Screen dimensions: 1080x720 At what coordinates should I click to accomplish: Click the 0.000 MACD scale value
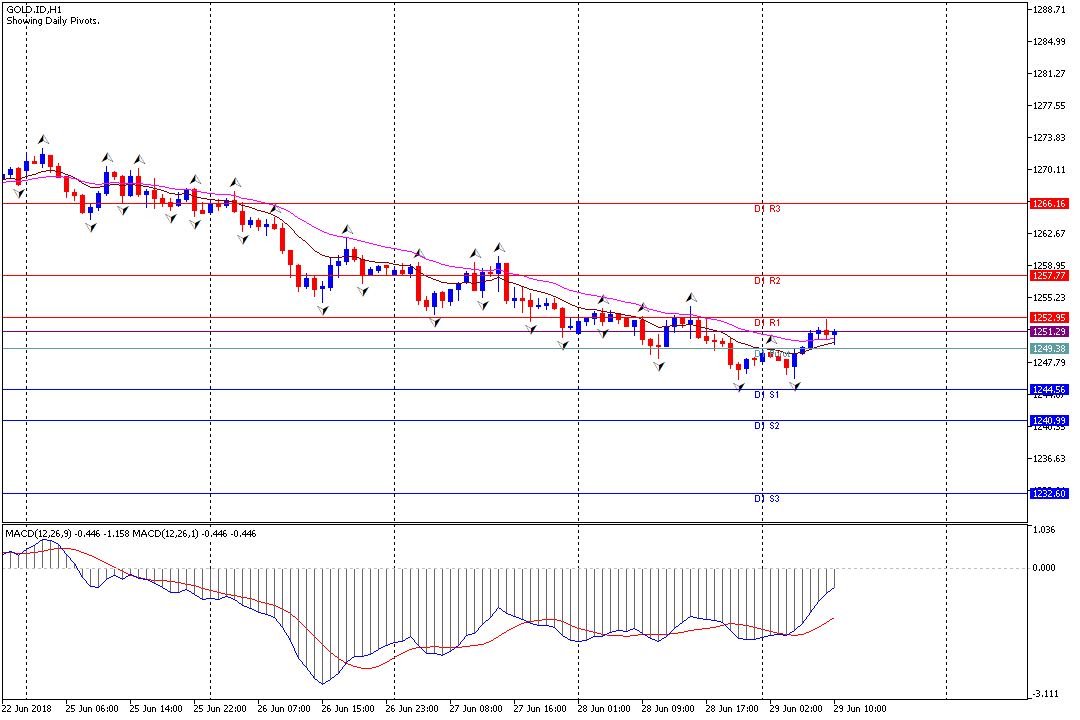pyautogui.click(x=1044, y=568)
